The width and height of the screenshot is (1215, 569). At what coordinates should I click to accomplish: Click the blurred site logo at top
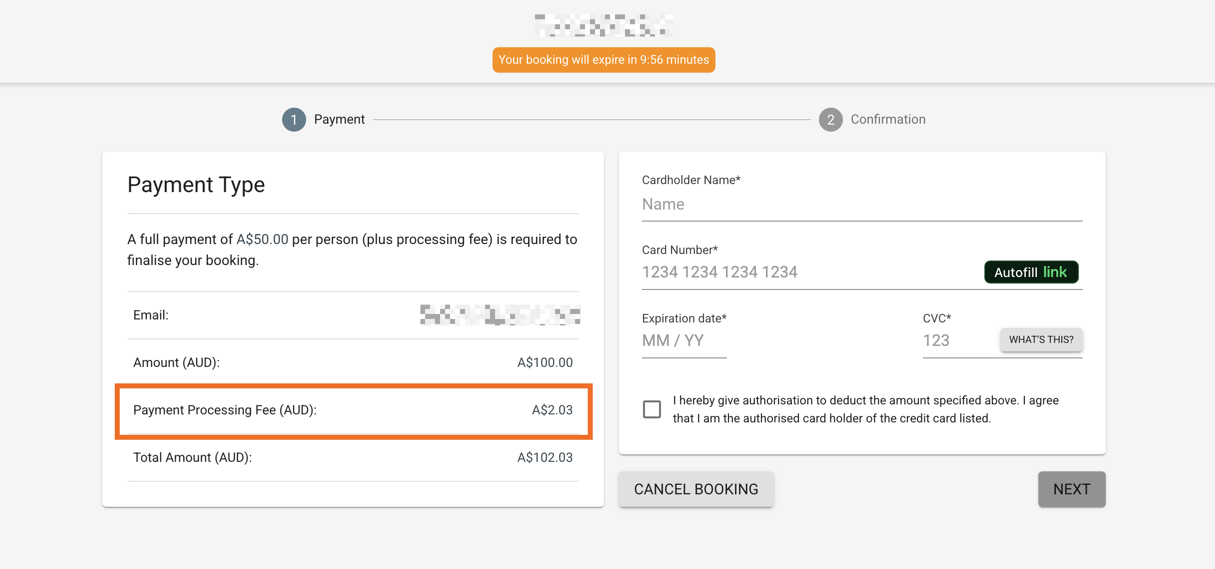pos(603,25)
